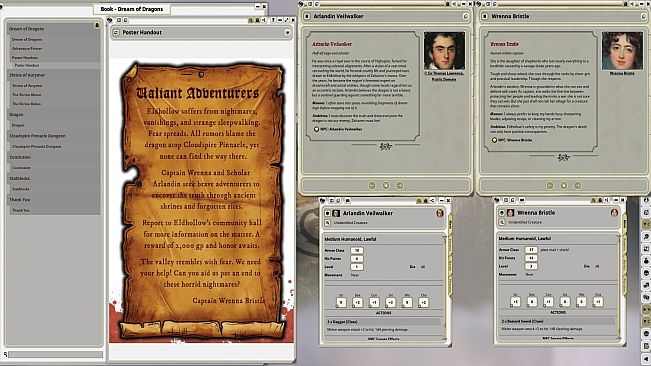Roll the Cha box on Wrenna sheet
The height and width of the screenshot is (366, 651).
click(598, 303)
